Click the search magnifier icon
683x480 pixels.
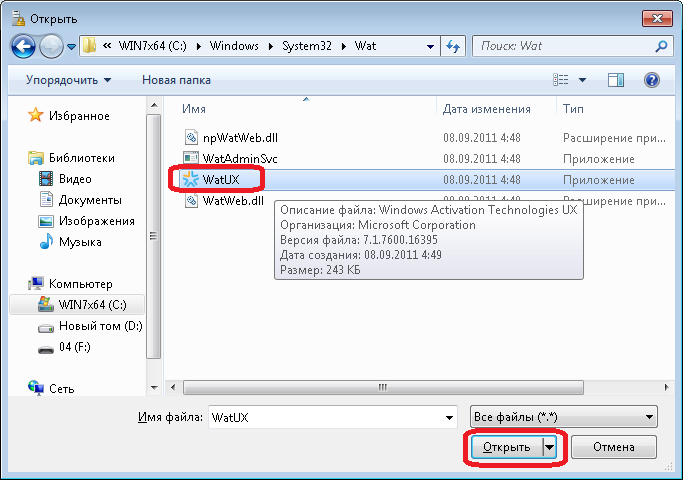click(661, 46)
